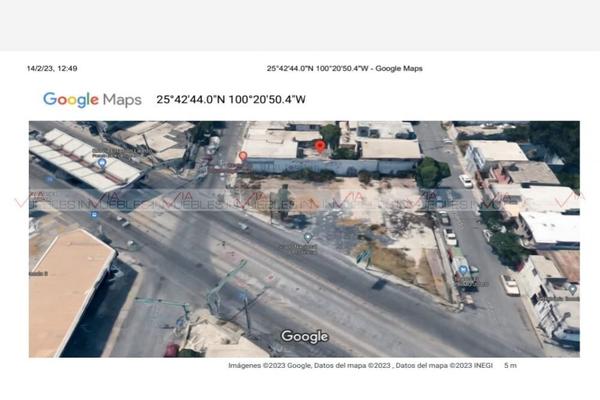The height and width of the screenshot is (400, 600).
Task: Select the small orange pin left of red pin
Action: coord(243,156)
